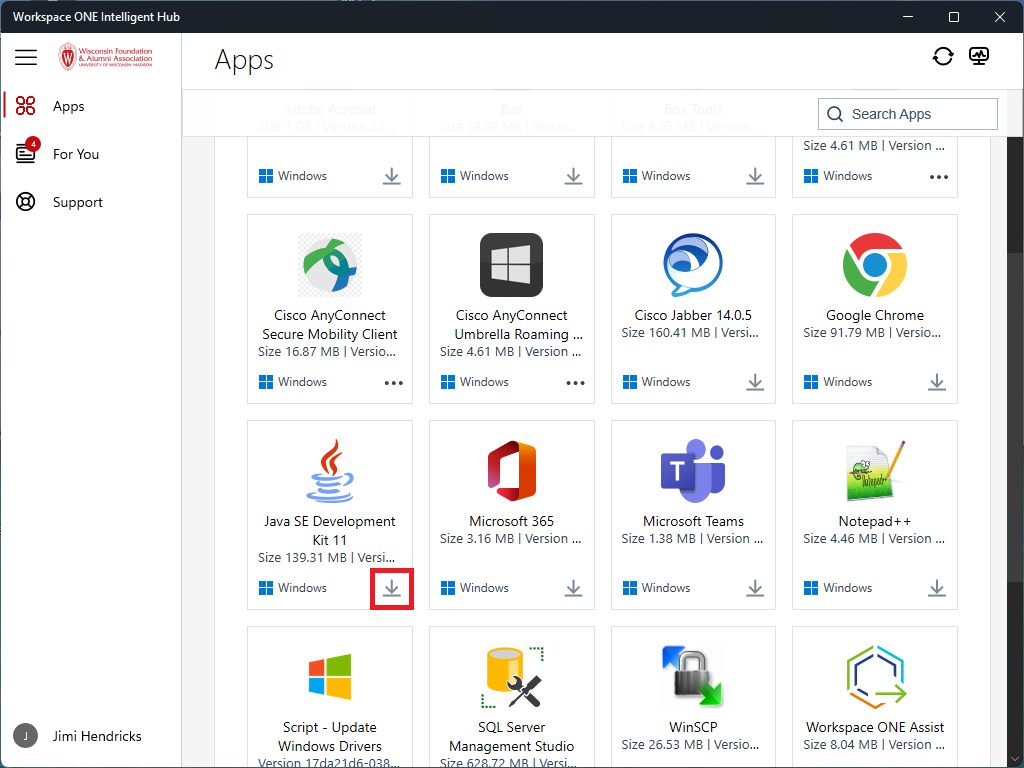Open the Microsoft 365 app icon
This screenshot has height=768, width=1024.
[x=511, y=471]
